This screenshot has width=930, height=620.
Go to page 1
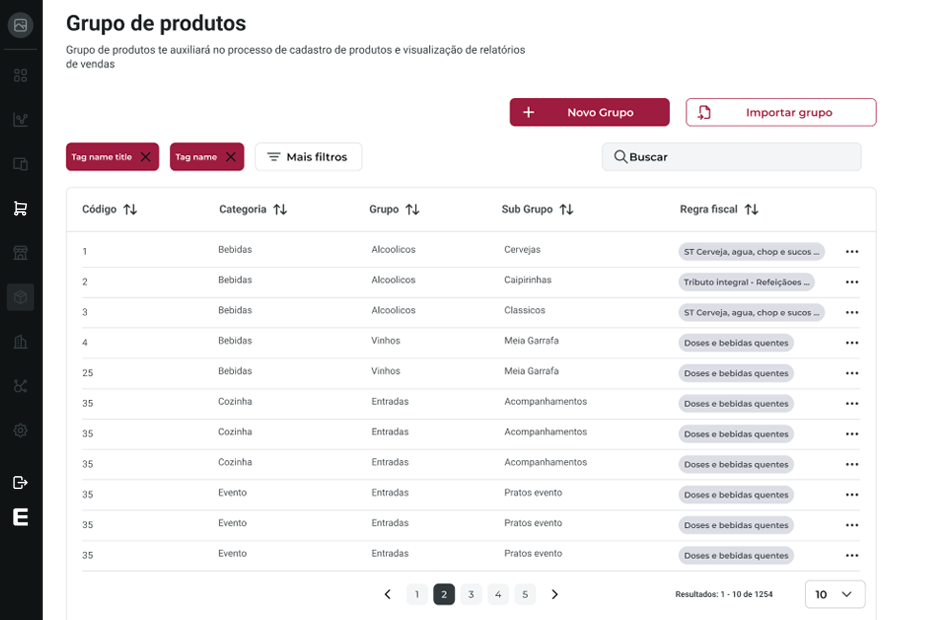(x=417, y=594)
